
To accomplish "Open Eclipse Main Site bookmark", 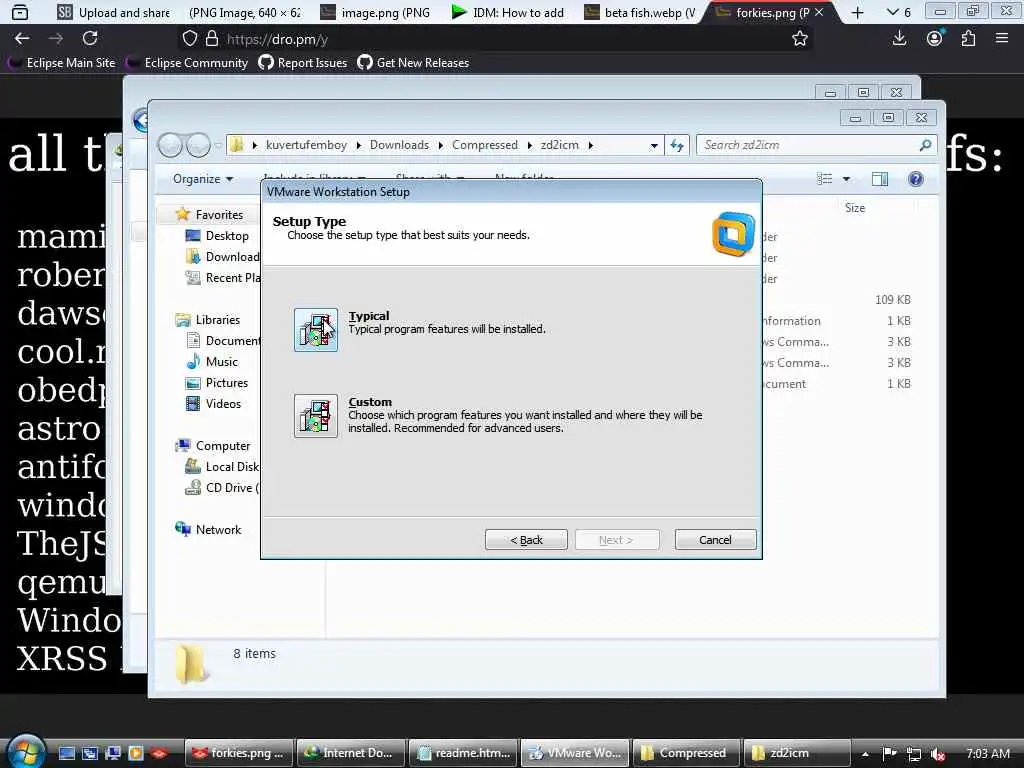I will click(x=63, y=63).
